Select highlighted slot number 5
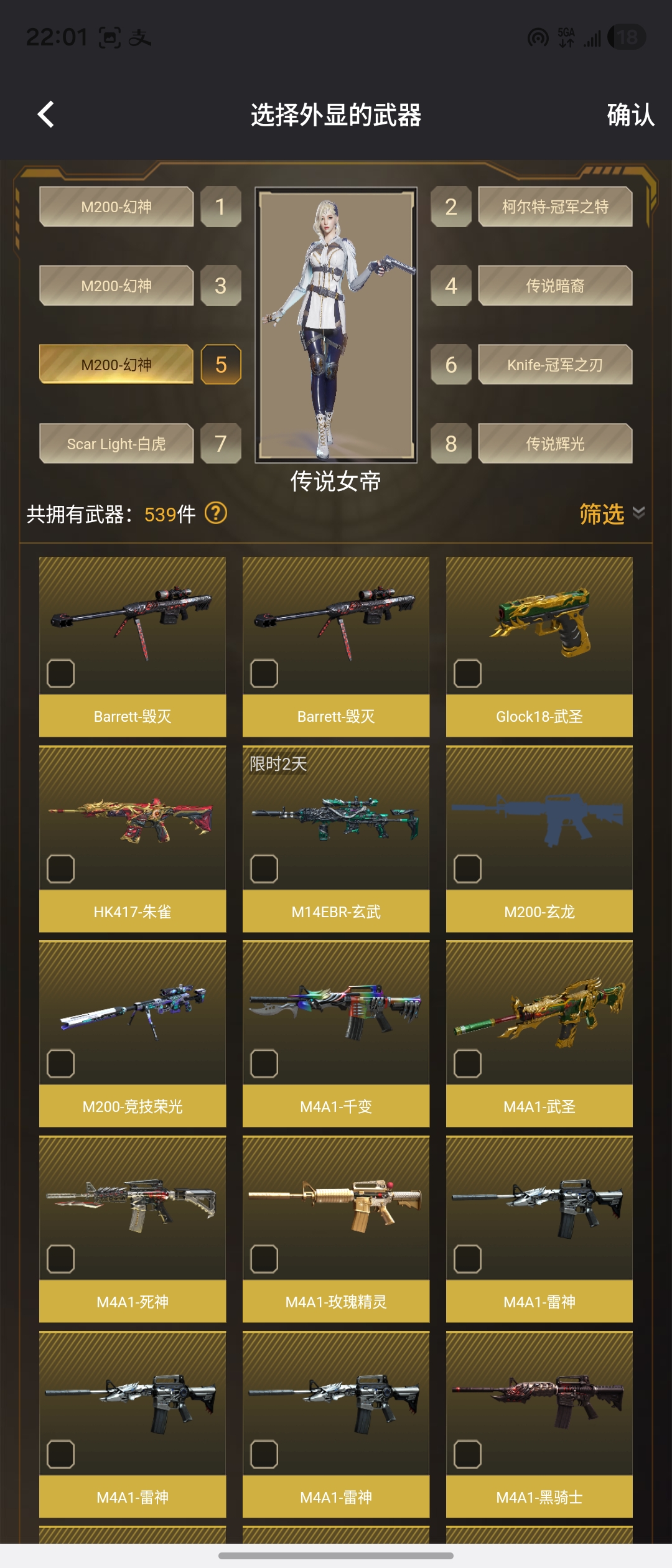 pos(221,365)
